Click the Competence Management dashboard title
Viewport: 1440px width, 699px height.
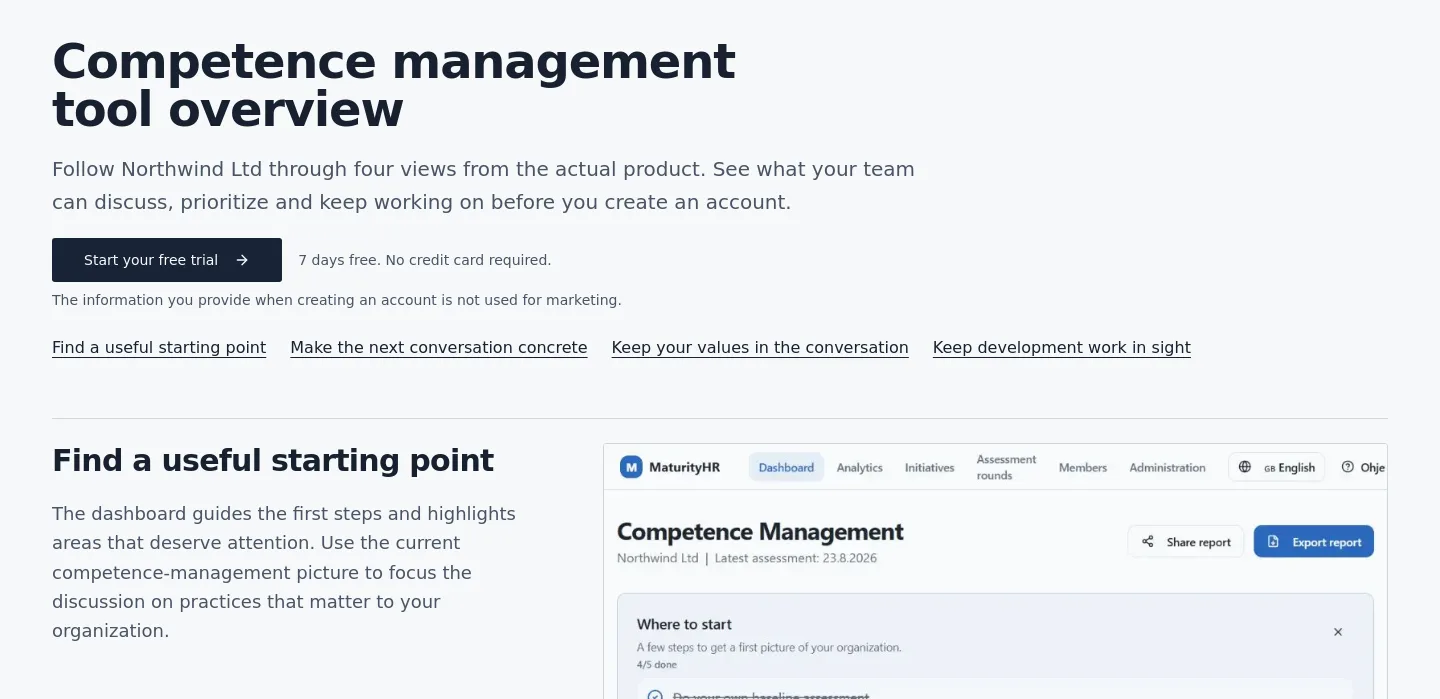pyautogui.click(x=760, y=532)
